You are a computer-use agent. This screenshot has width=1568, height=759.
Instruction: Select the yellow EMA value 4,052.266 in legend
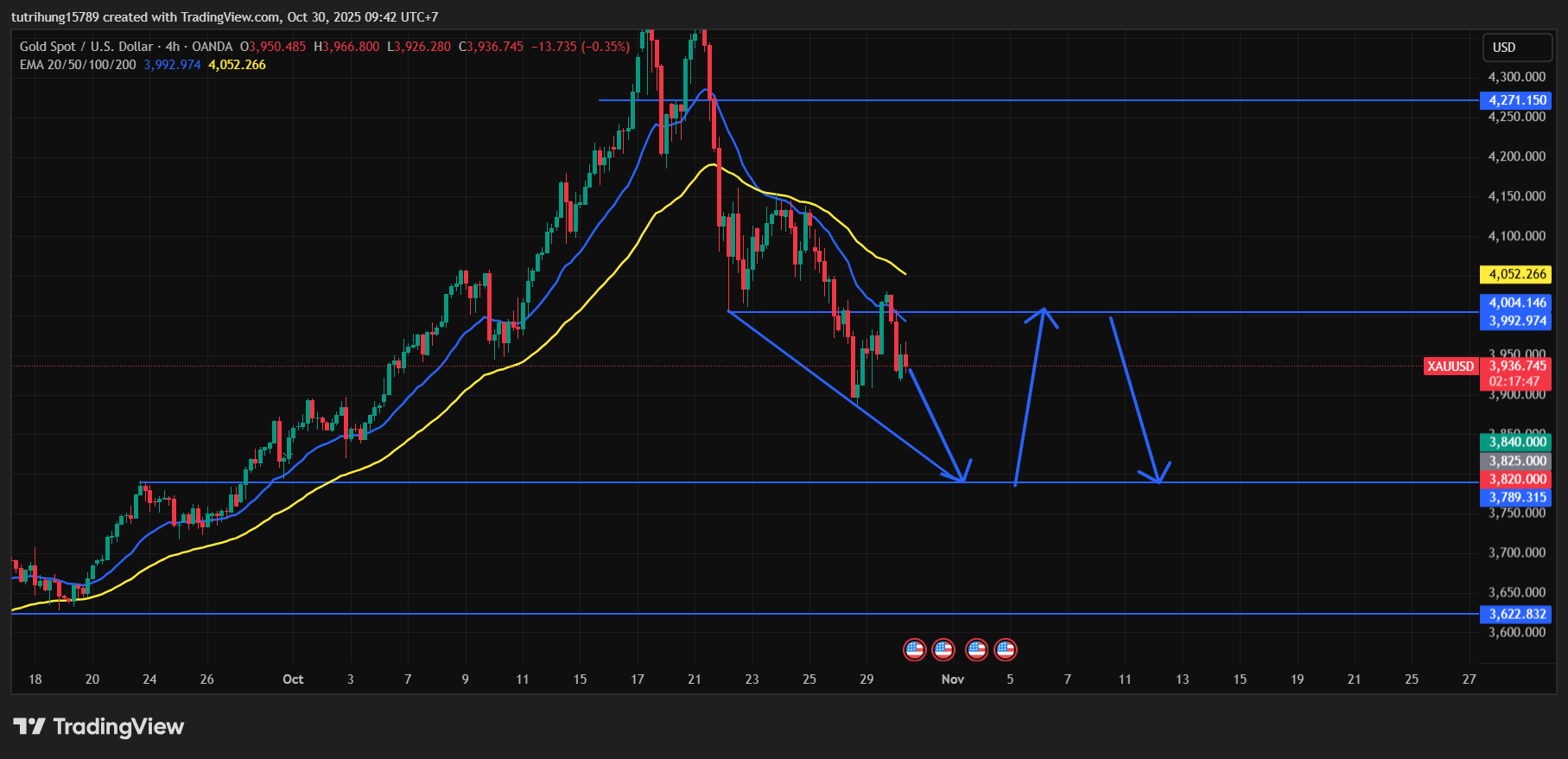(x=237, y=65)
